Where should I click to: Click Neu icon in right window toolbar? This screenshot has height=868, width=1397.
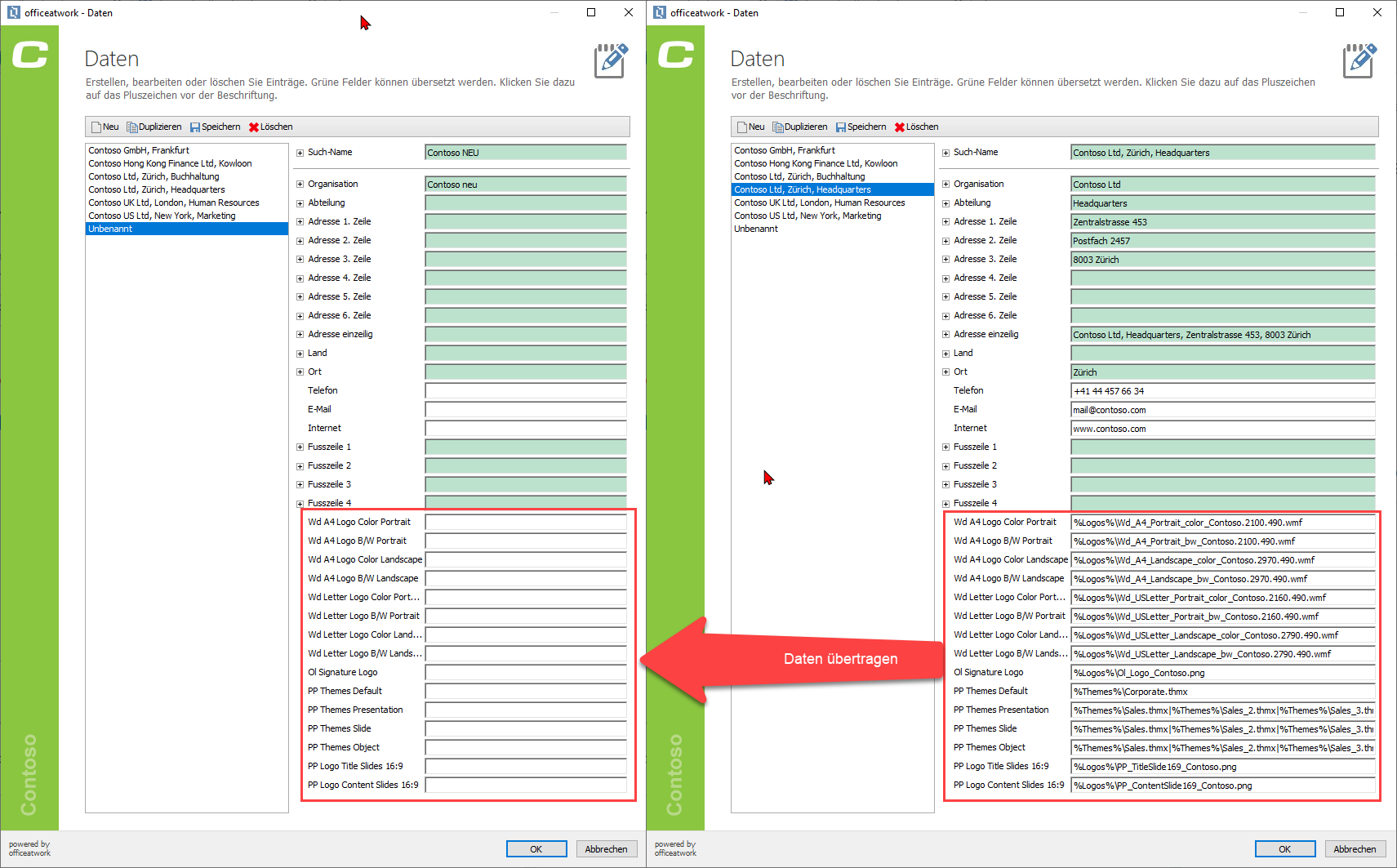(x=742, y=127)
